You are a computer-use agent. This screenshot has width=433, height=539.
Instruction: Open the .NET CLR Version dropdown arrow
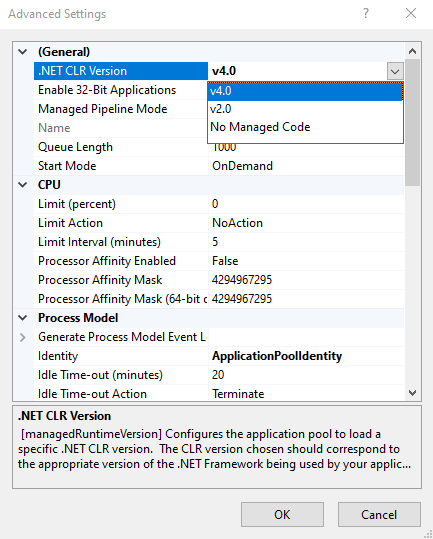click(395, 71)
